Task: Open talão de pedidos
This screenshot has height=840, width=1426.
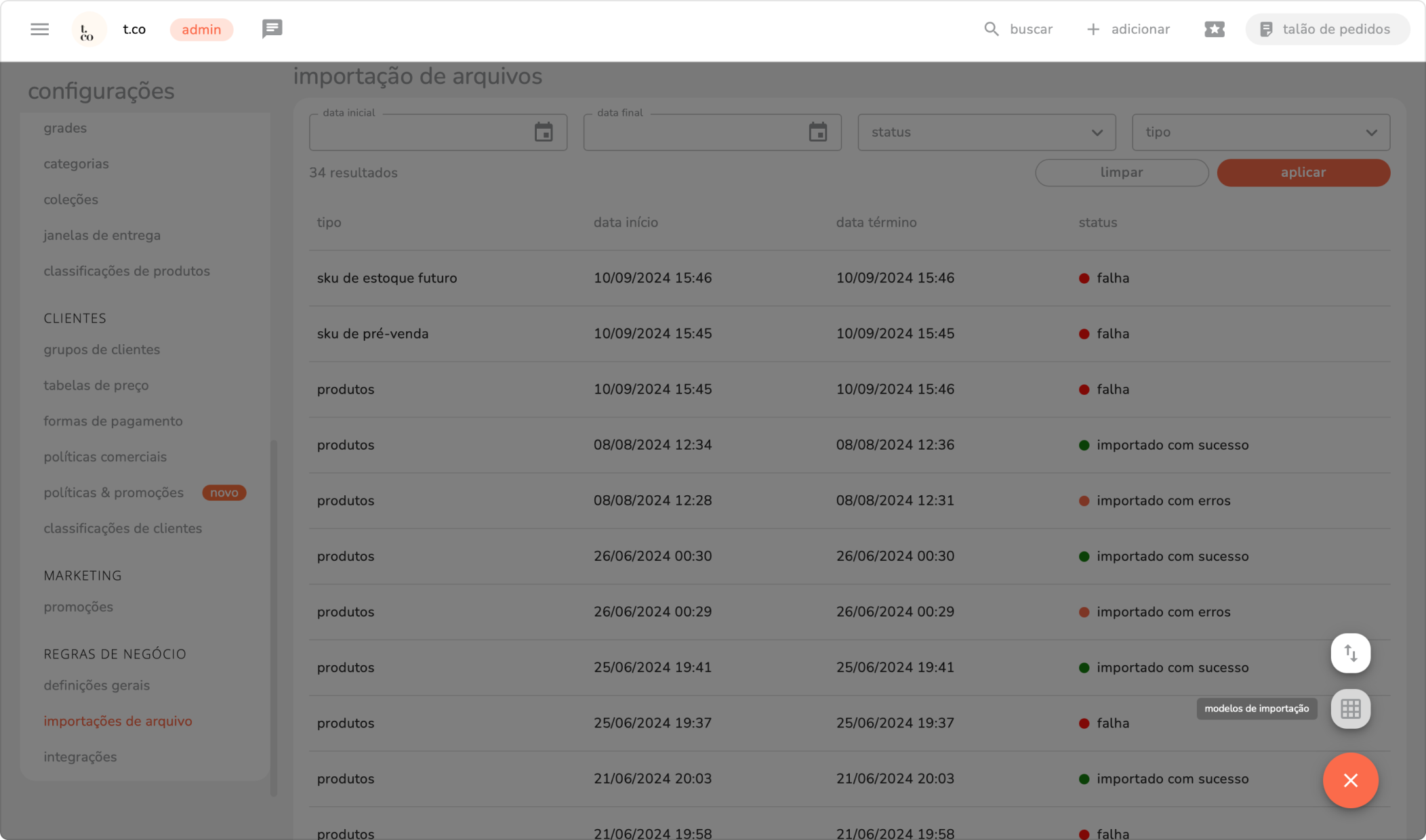Action: tap(1326, 29)
